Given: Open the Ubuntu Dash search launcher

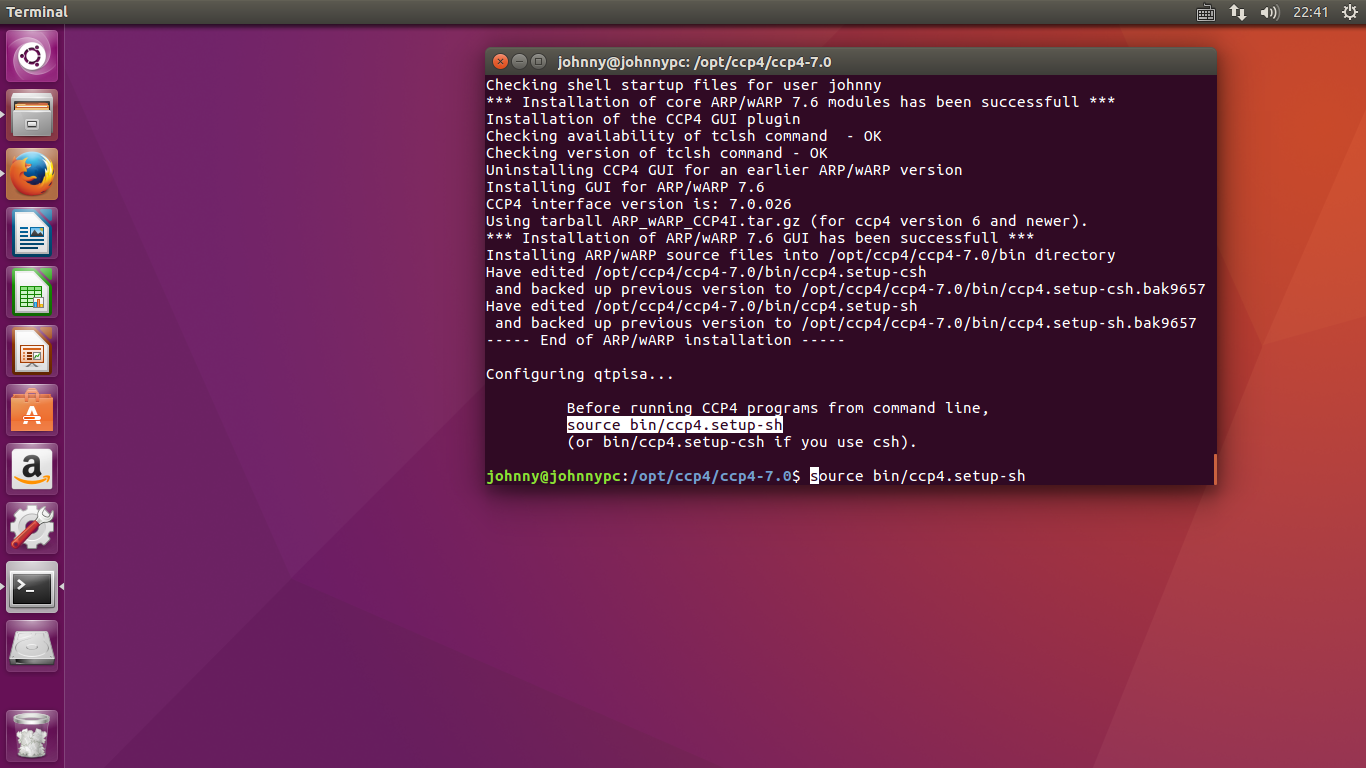Looking at the screenshot, I should [x=32, y=56].
